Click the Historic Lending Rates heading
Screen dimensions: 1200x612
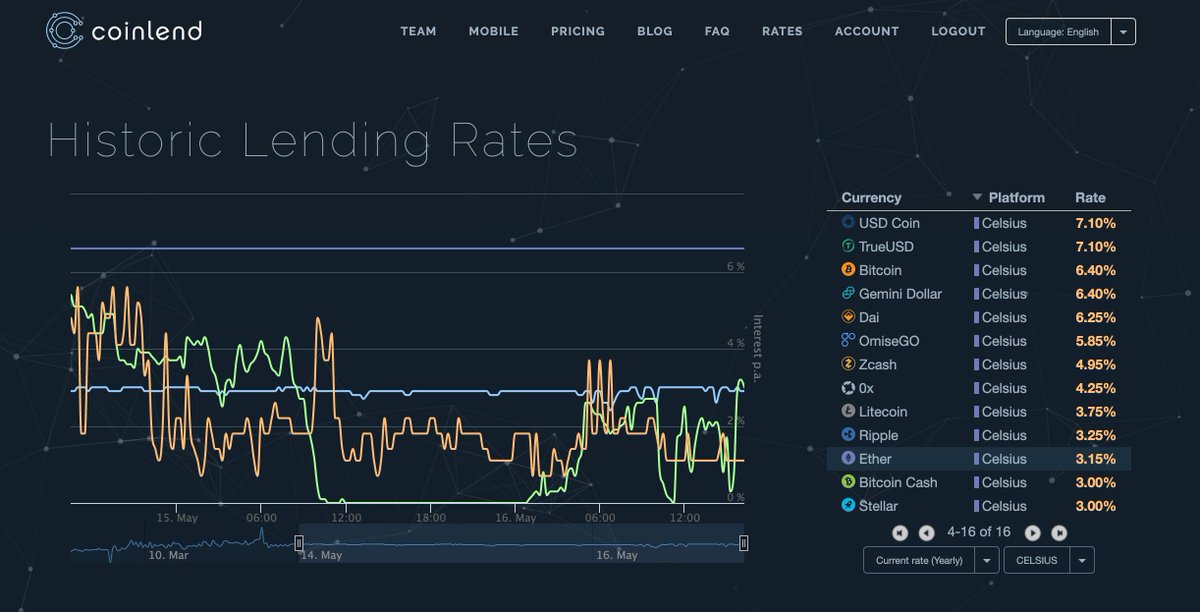click(313, 140)
